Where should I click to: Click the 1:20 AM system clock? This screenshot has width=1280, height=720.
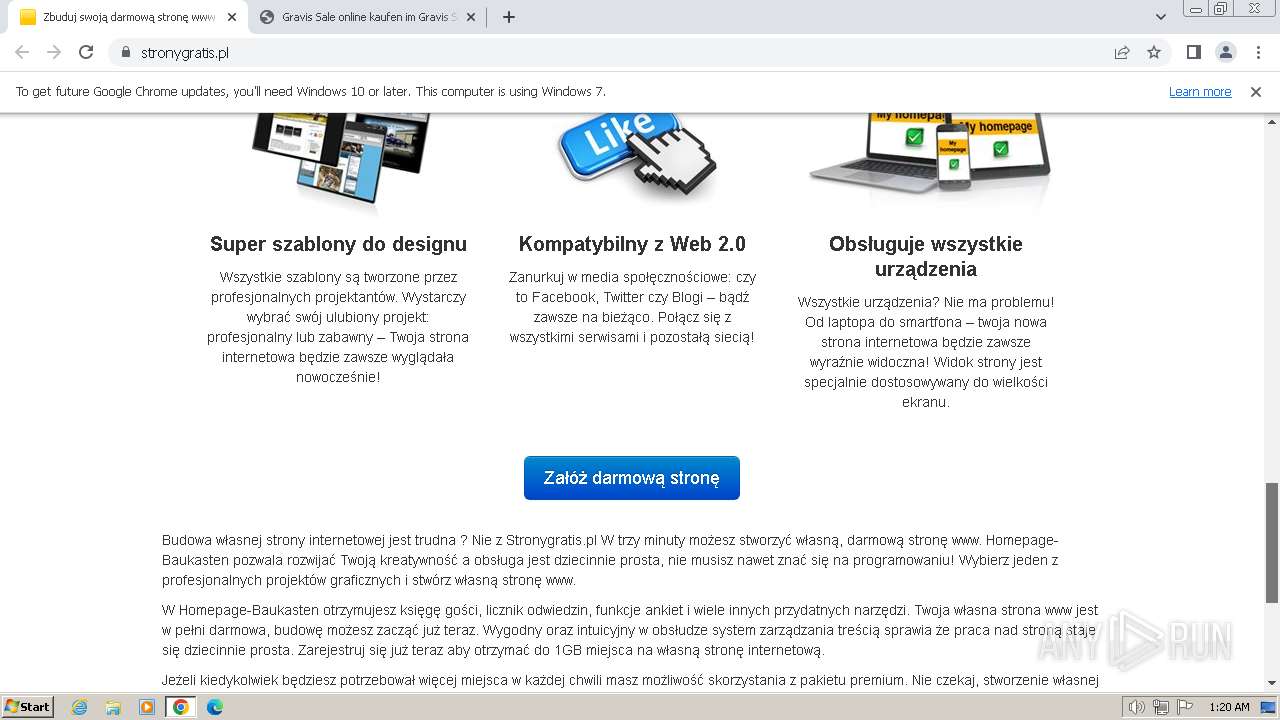1229,707
